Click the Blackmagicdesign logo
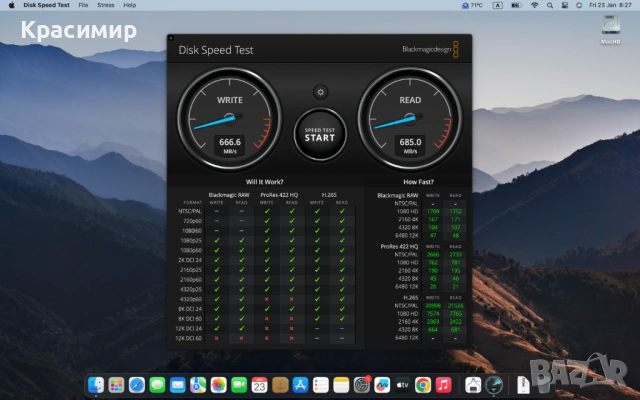Screen dimensions: 640x400 [x=430, y=49]
